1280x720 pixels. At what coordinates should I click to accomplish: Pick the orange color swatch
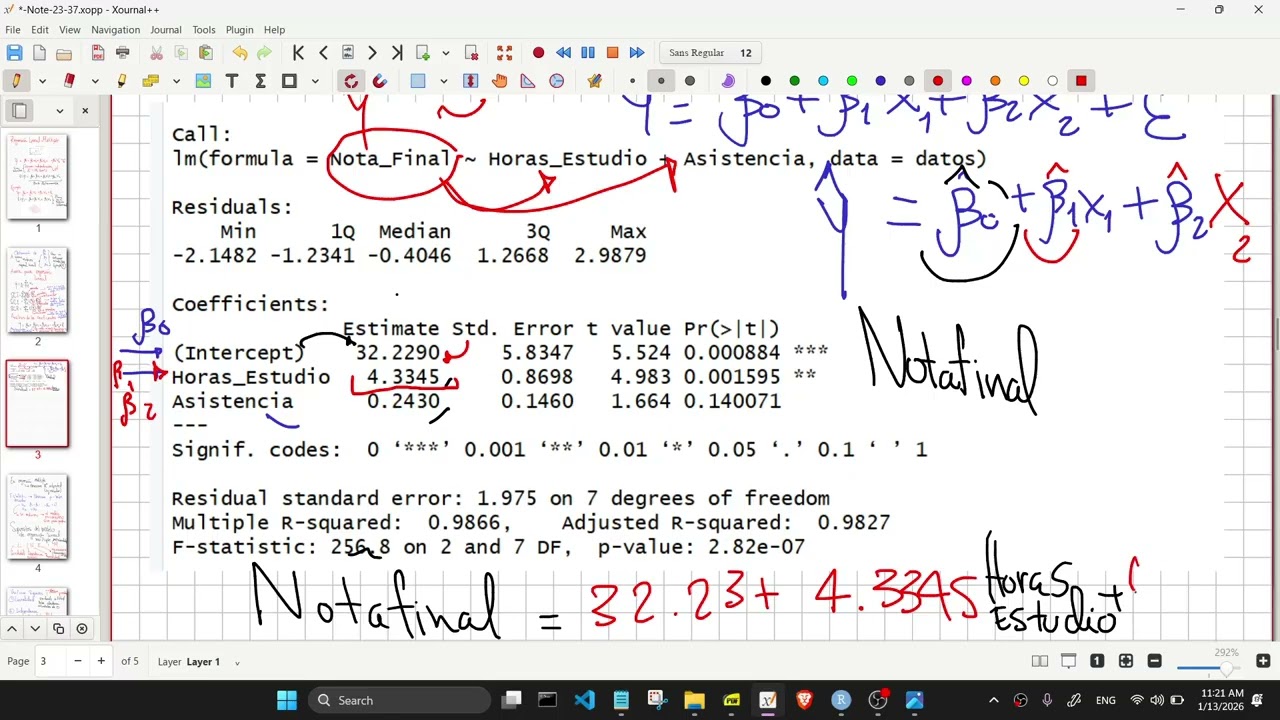pyautogui.click(x=995, y=81)
